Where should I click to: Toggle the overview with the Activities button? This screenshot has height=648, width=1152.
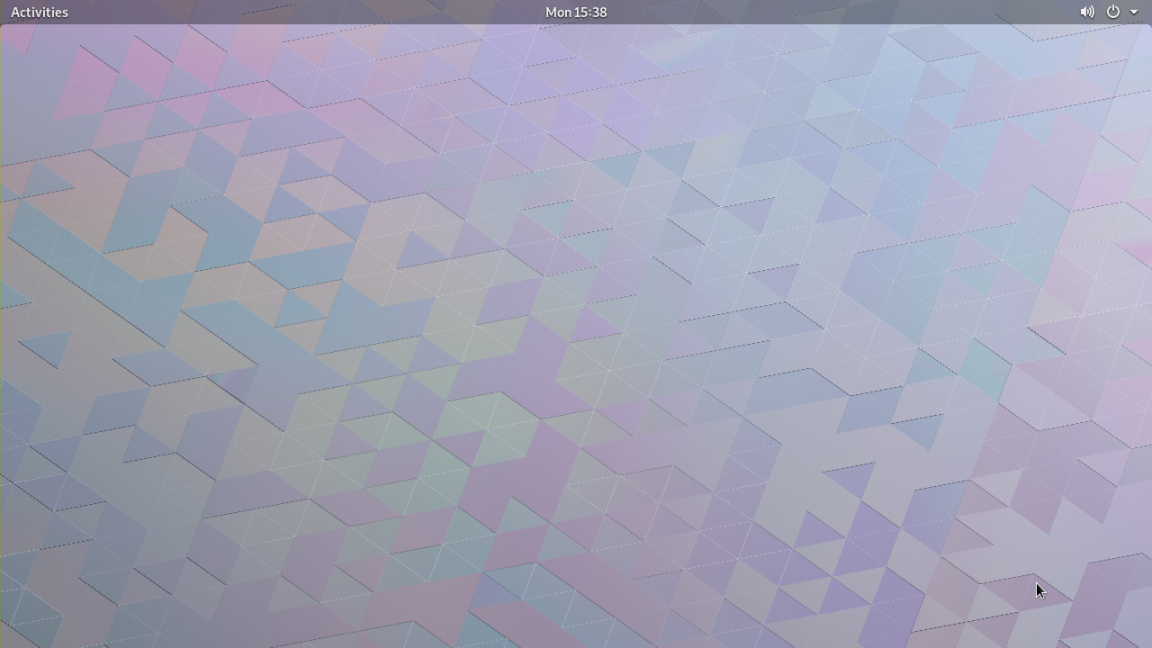coord(39,12)
